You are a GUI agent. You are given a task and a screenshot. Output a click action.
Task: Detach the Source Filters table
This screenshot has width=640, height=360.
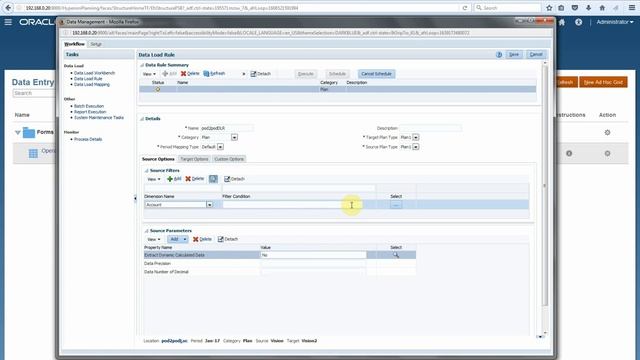[234, 179]
